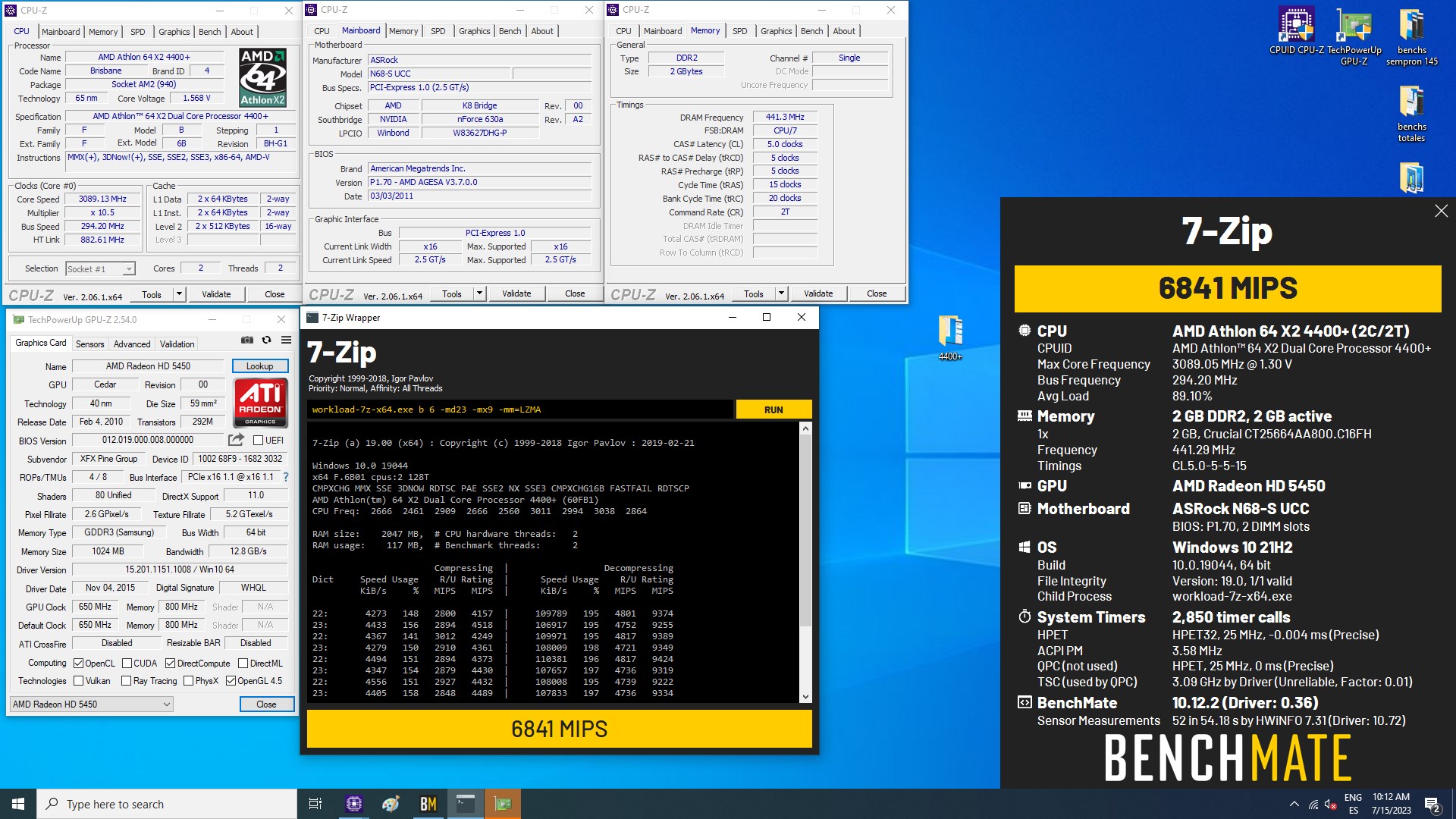Toggle the OpenCL checkbox
Image resolution: width=1456 pixels, height=819 pixels.
coord(78,664)
